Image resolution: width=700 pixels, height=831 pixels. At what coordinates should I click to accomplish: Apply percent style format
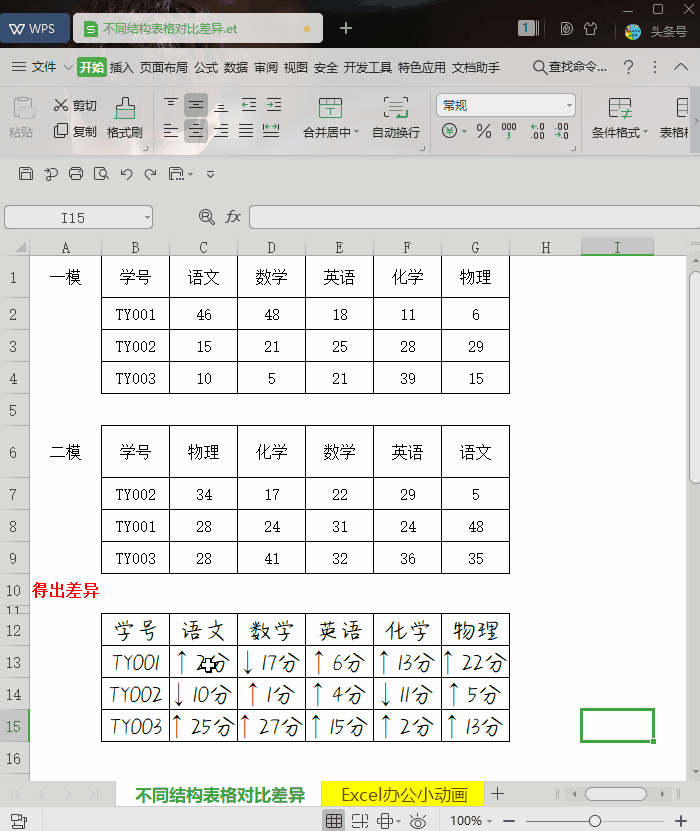pyautogui.click(x=484, y=131)
